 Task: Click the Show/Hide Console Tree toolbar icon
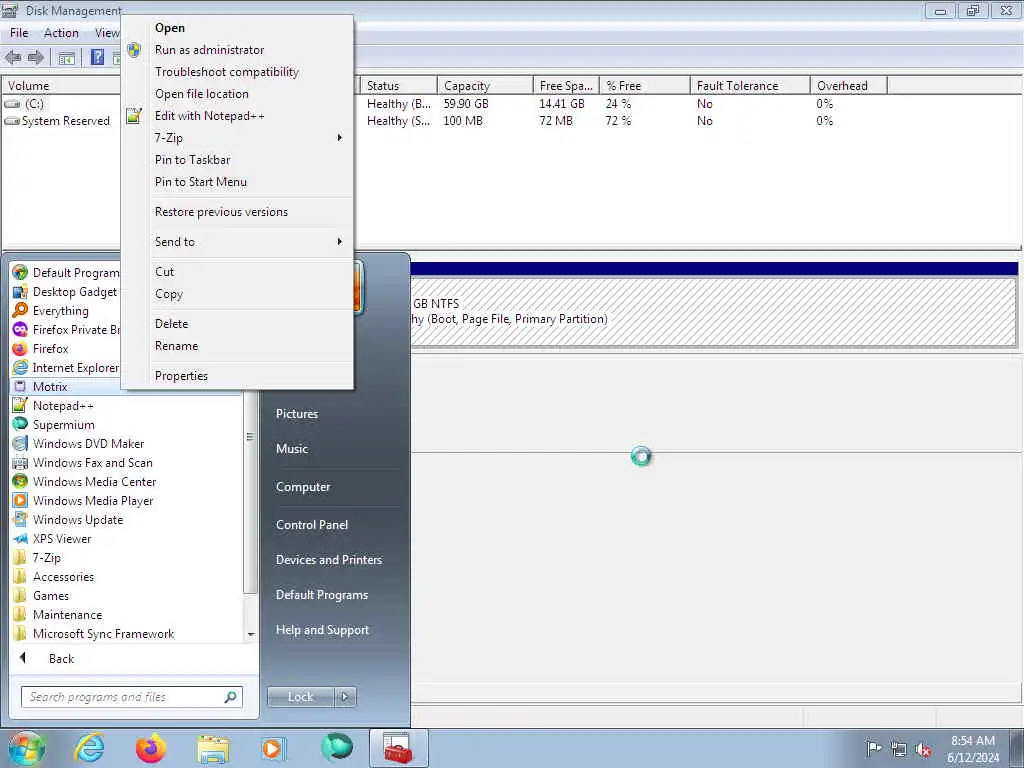coord(67,57)
